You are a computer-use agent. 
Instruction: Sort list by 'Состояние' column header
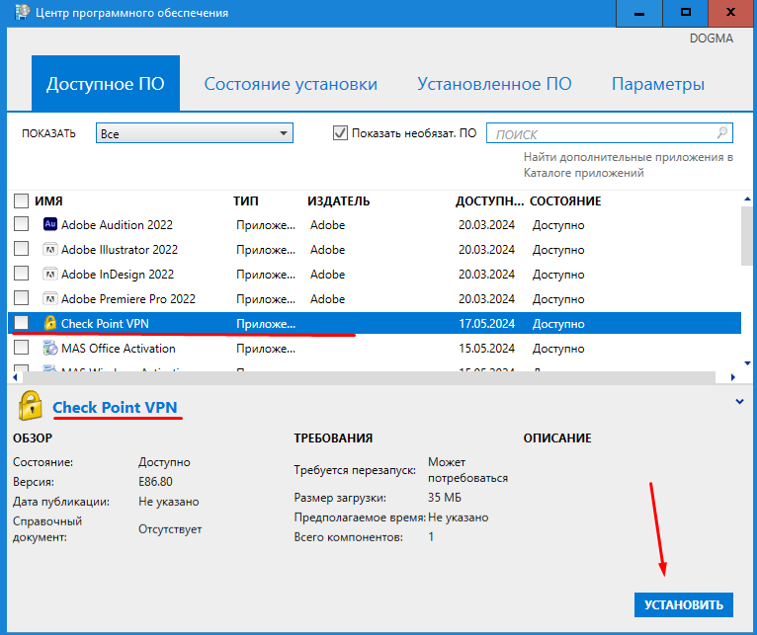pyautogui.click(x=565, y=201)
